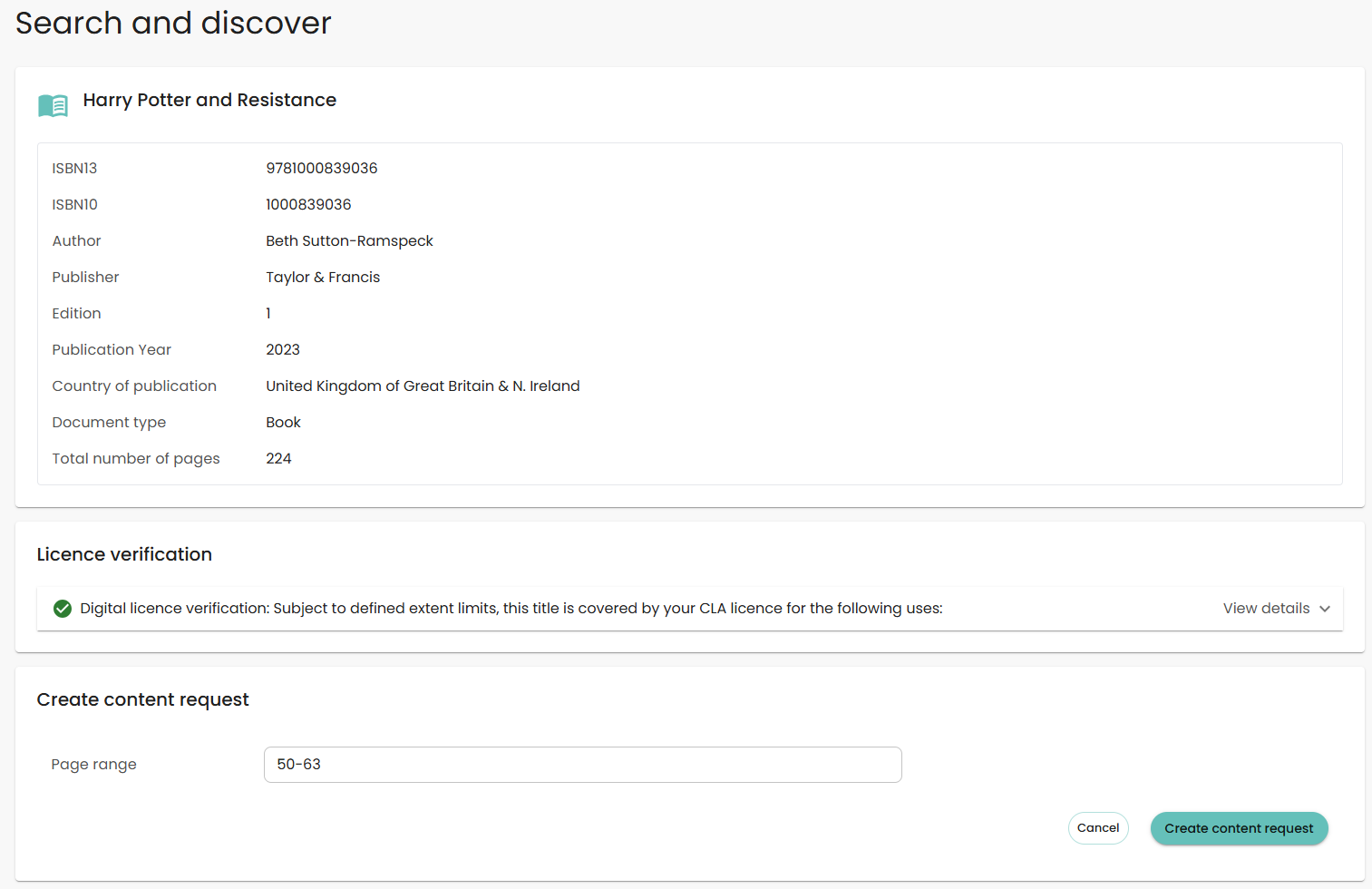Click the Page range input field
The image size is (1372, 889).
pyautogui.click(x=582, y=765)
